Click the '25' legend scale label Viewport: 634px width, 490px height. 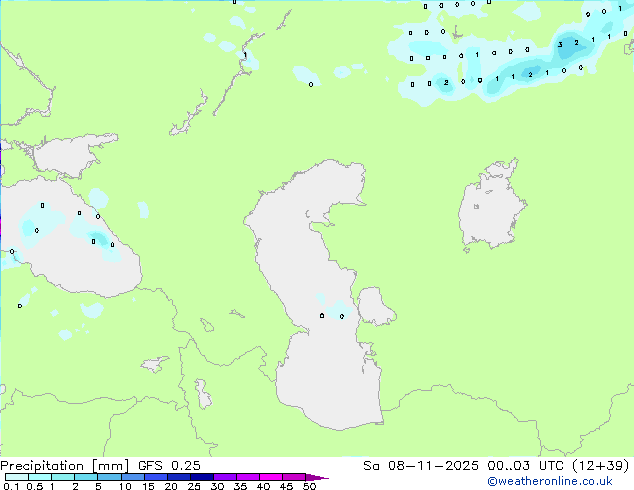[194, 486]
